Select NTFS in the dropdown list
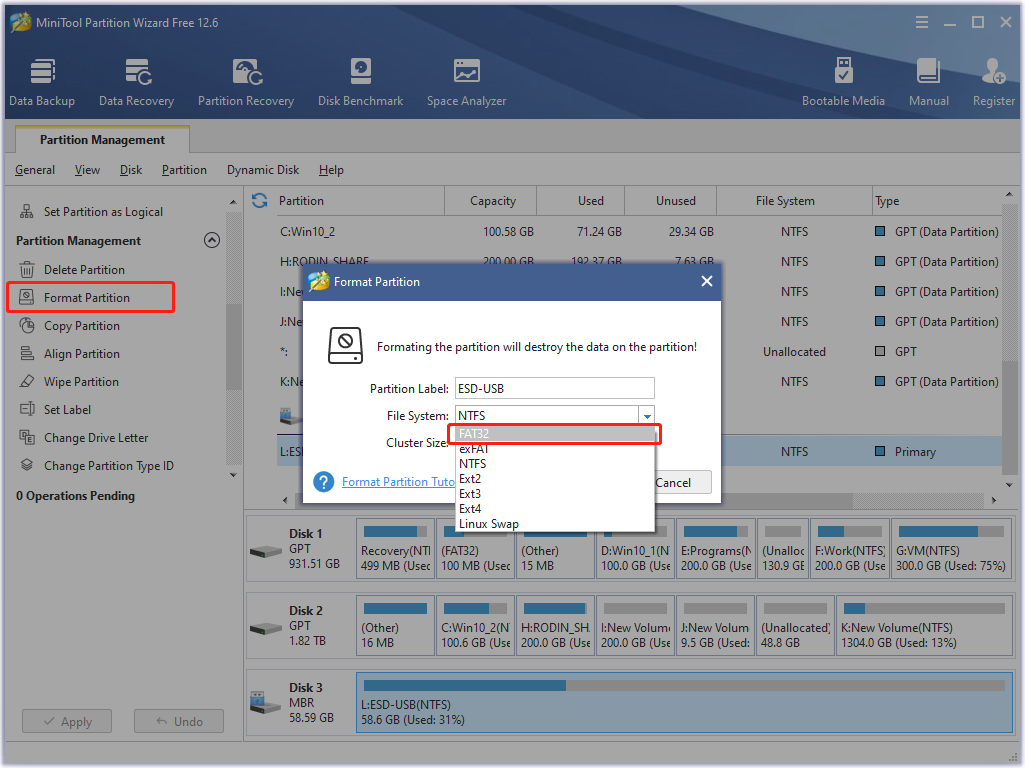The width and height of the screenshot is (1025, 768). coord(554,464)
